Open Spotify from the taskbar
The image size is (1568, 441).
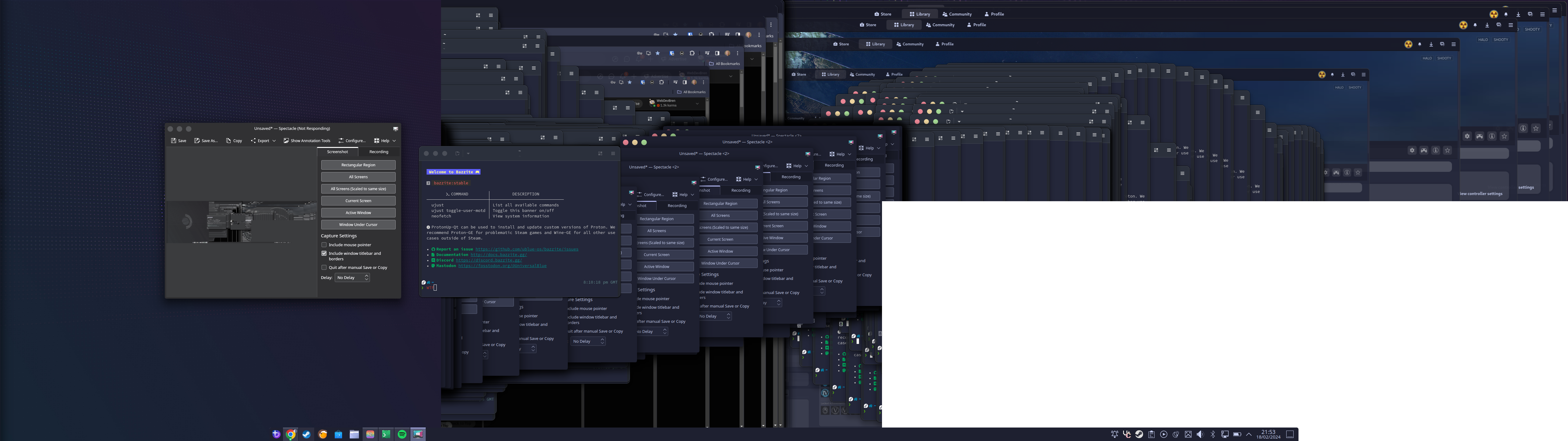click(402, 434)
